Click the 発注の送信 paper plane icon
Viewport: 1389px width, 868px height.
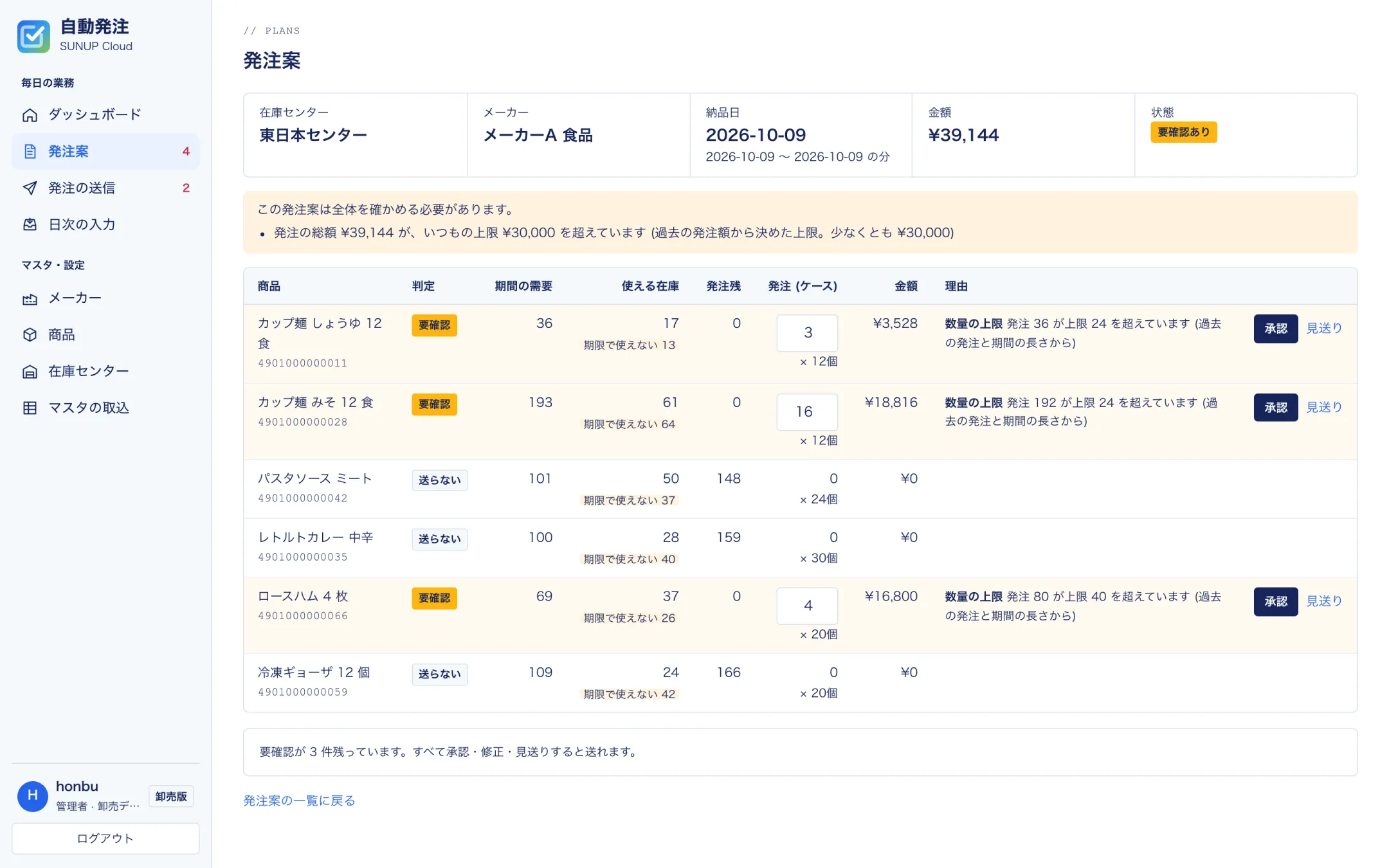coord(30,188)
